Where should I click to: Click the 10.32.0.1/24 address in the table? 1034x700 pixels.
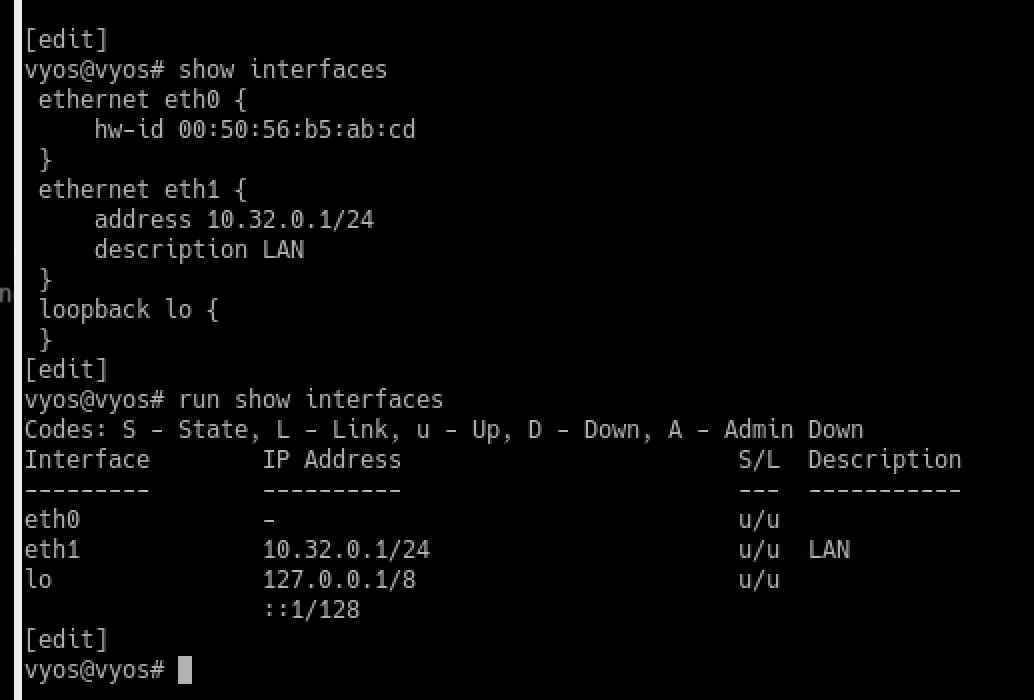click(346, 550)
